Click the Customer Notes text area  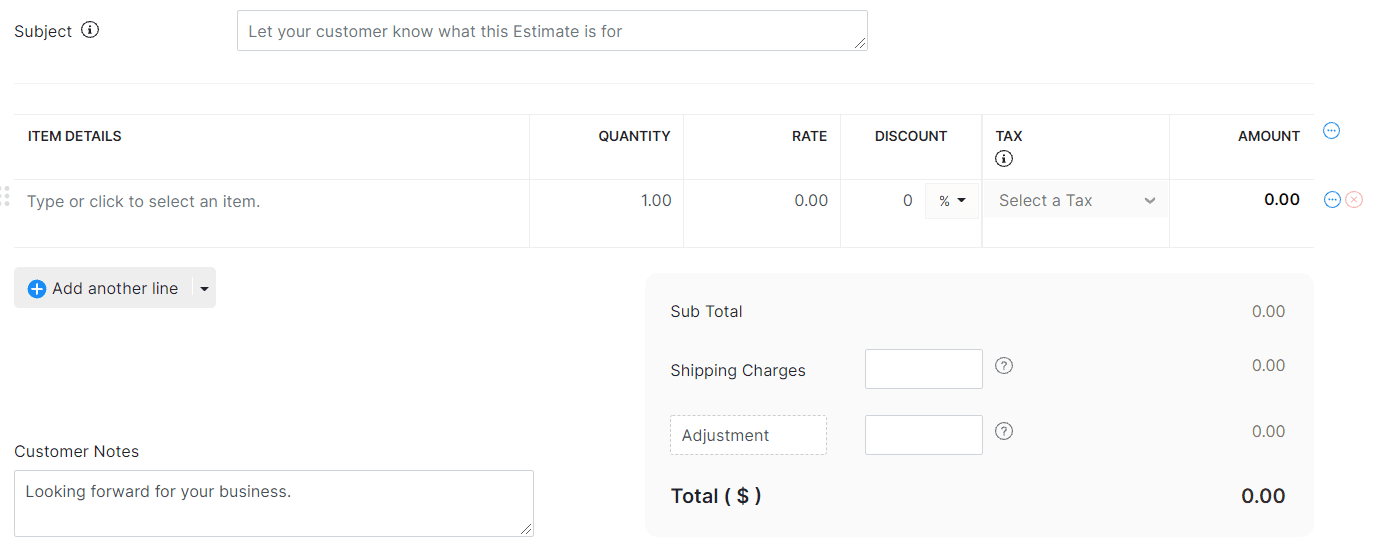(x=274, y=504)
